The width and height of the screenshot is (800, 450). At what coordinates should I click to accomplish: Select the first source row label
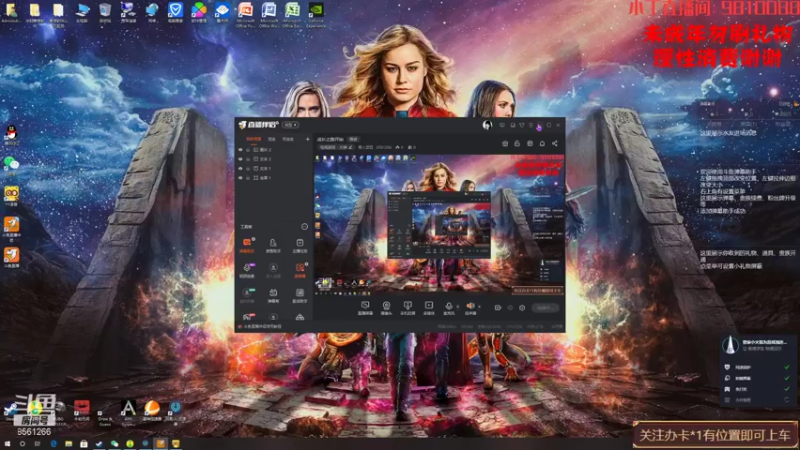click(265, 150)
